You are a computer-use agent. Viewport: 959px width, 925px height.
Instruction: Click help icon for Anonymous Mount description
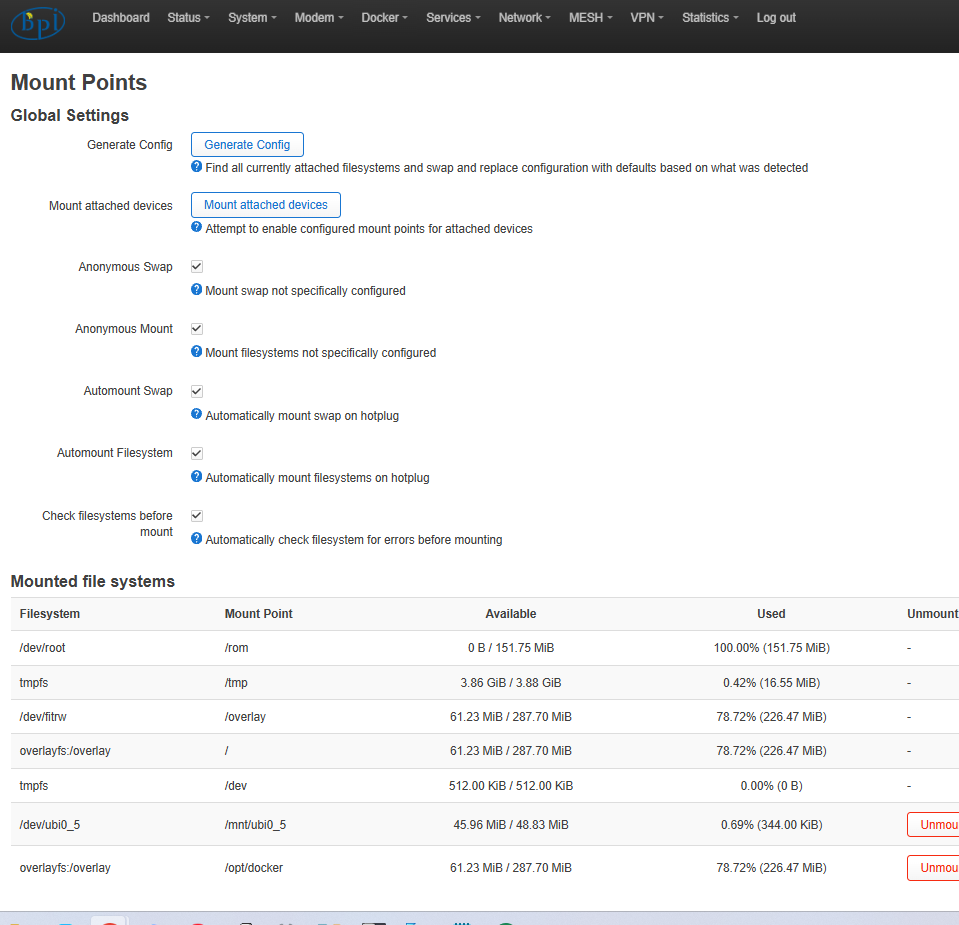(x=197, y=352)
